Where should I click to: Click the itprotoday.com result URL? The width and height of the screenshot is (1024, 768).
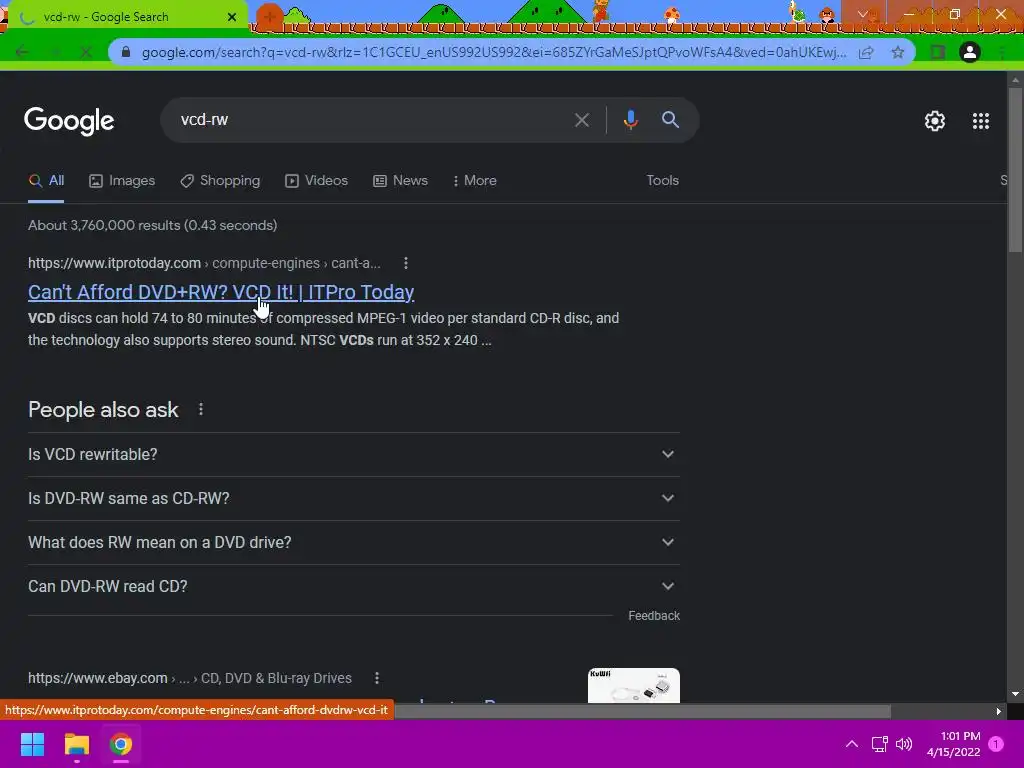pos(204,263)
